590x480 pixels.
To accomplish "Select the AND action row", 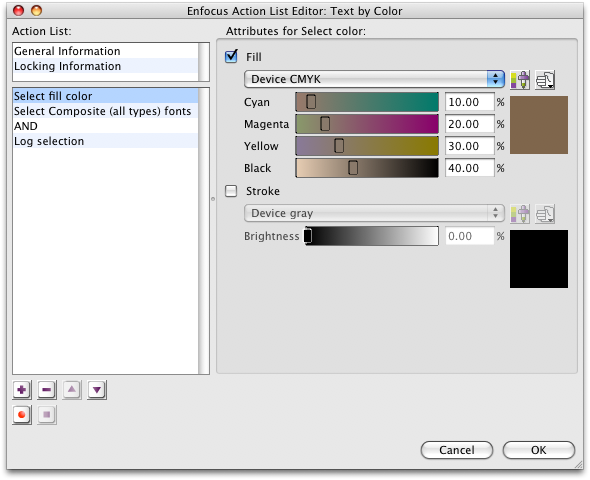I will tap(105, 126).
